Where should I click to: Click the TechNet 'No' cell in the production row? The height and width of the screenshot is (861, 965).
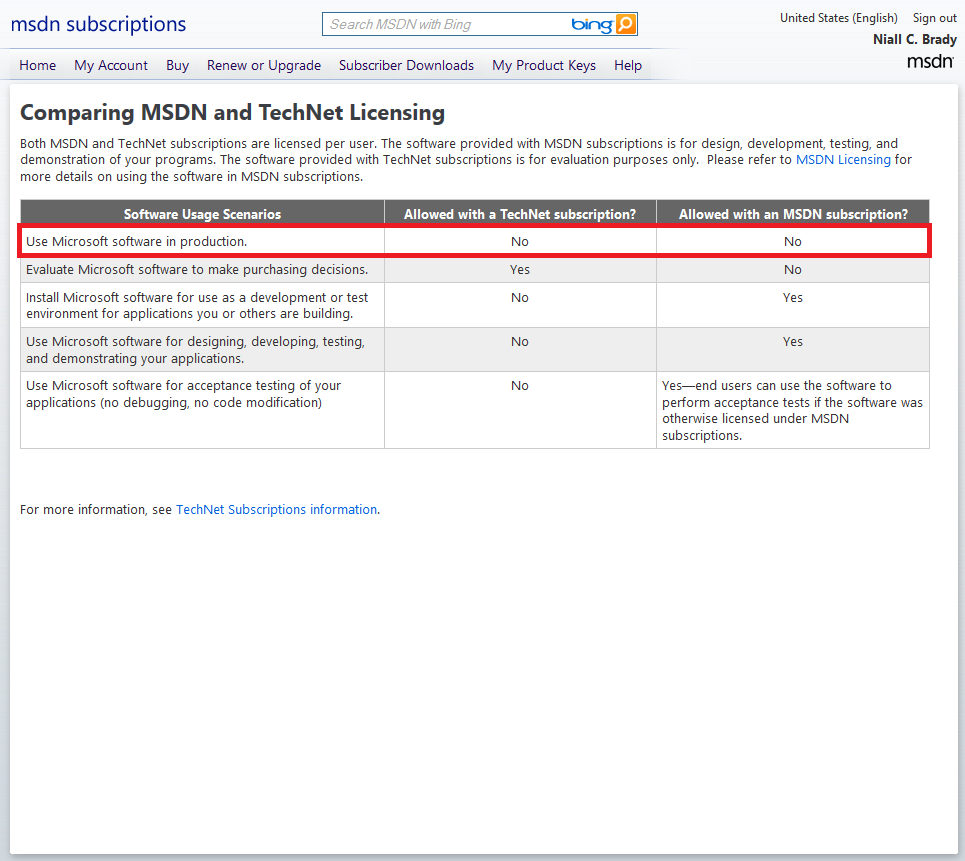click(520, 241)
